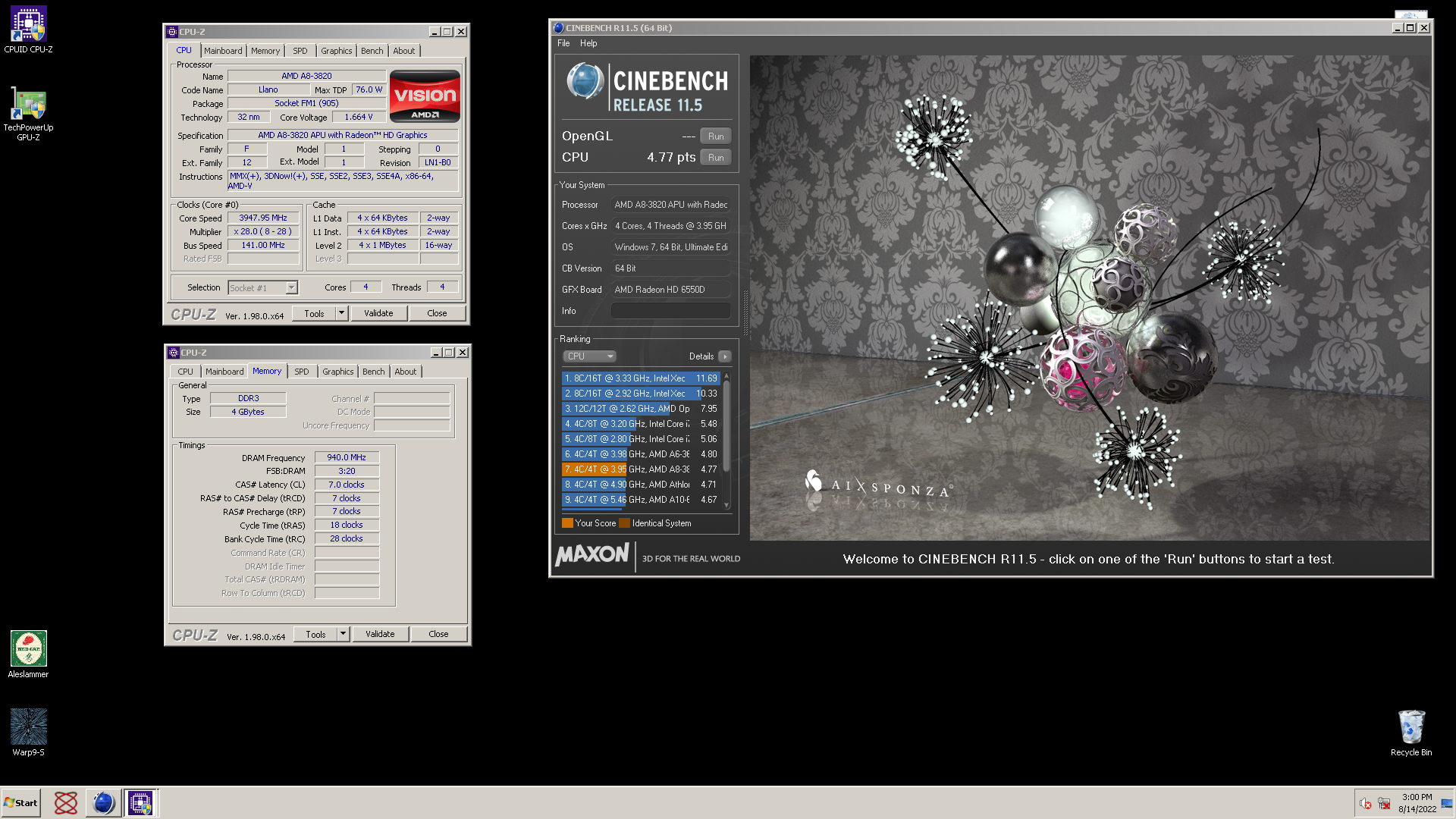This screenshot has width=1456, height=819.
Task: Open the Graphics tab in top CPU-Z
Action: coord(336,51)
